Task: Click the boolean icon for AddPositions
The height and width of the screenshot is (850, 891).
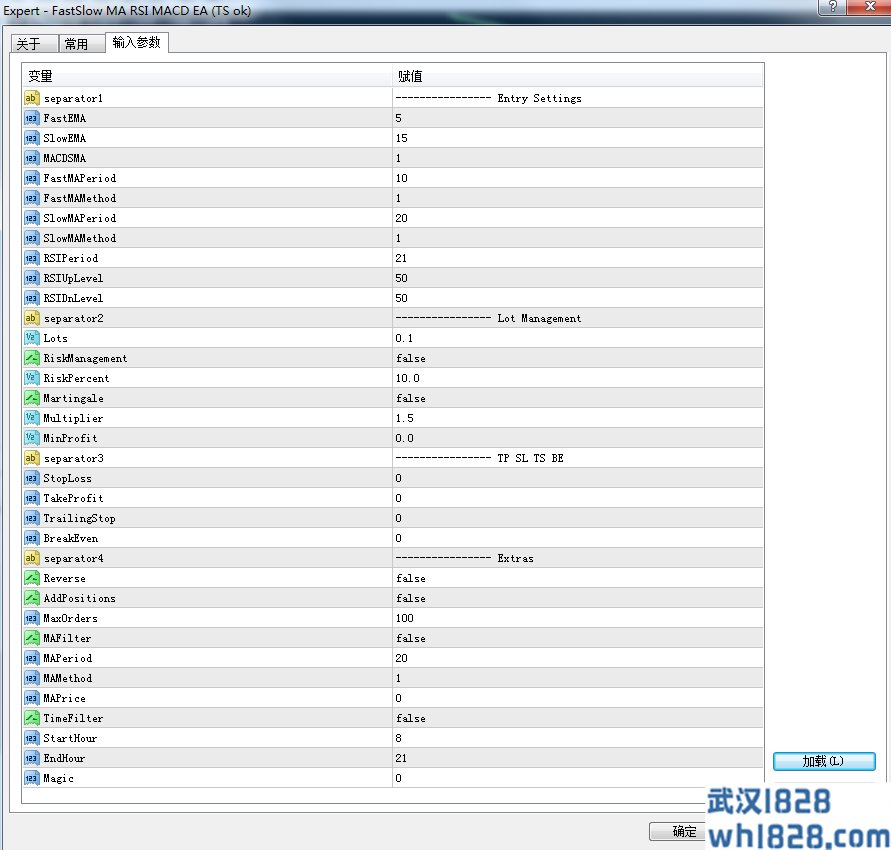Action: (31, 598)
